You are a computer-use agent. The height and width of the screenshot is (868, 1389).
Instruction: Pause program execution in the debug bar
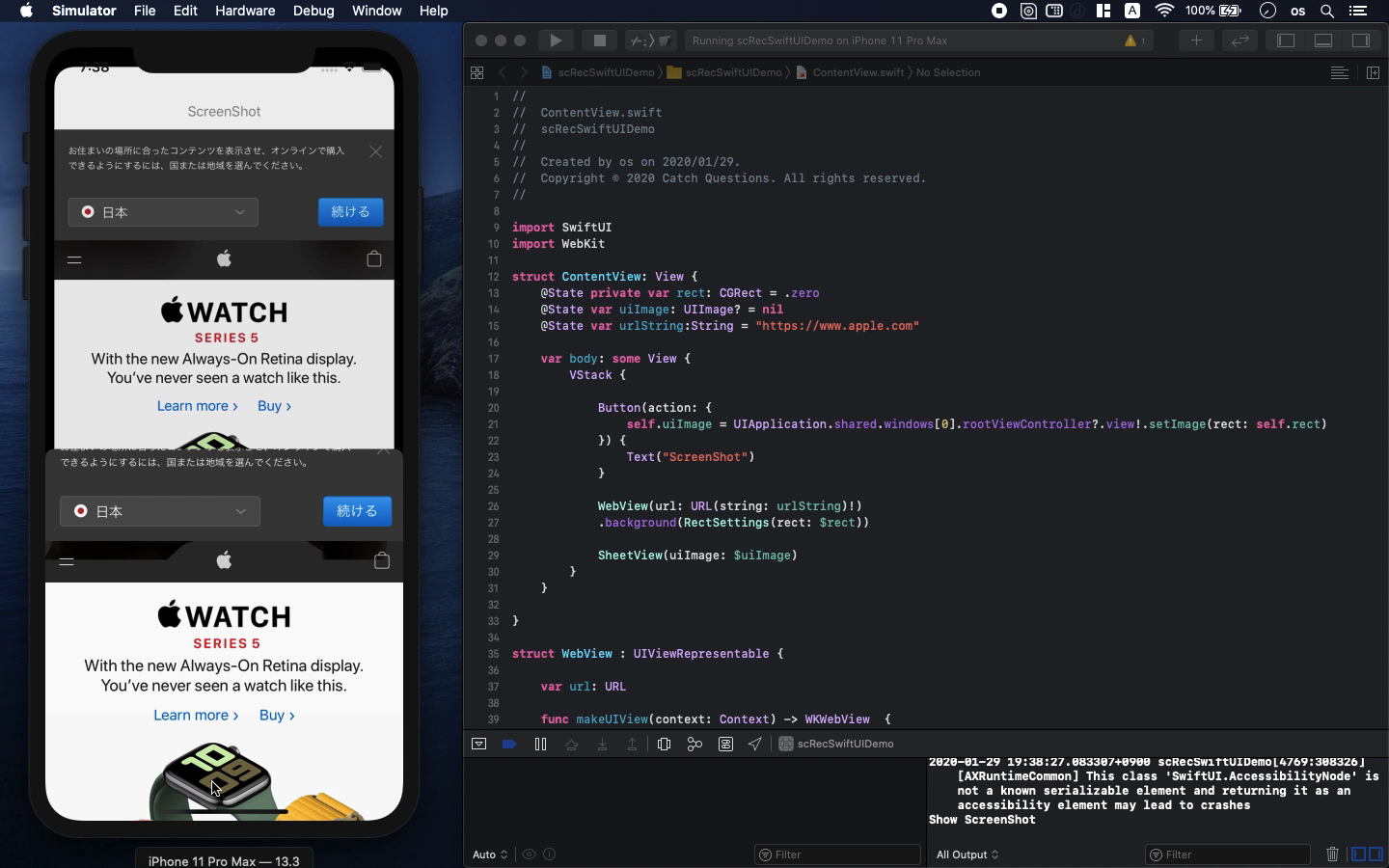(540, 744)
